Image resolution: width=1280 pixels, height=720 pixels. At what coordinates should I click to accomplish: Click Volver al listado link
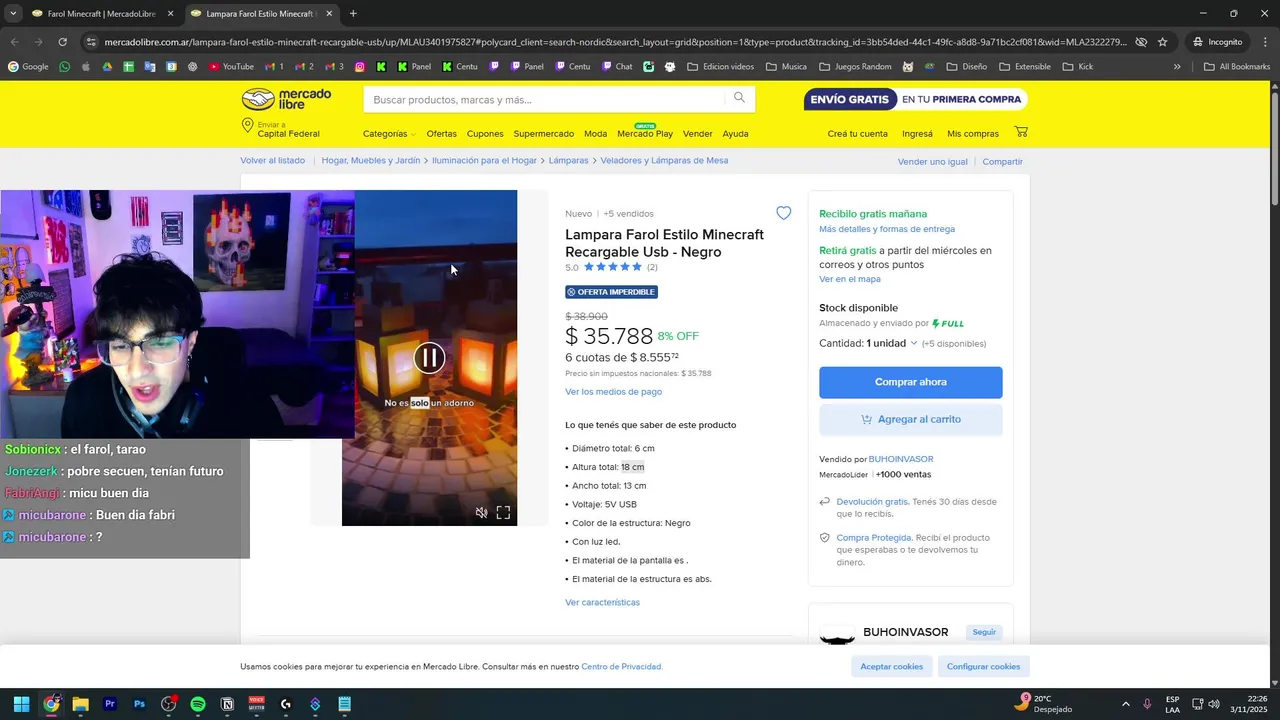click(x=272, y=160)
